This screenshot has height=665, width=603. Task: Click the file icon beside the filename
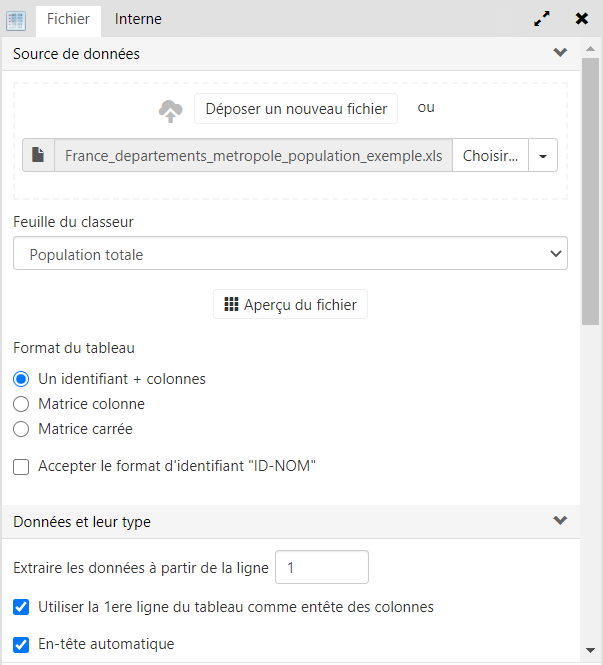38,156
